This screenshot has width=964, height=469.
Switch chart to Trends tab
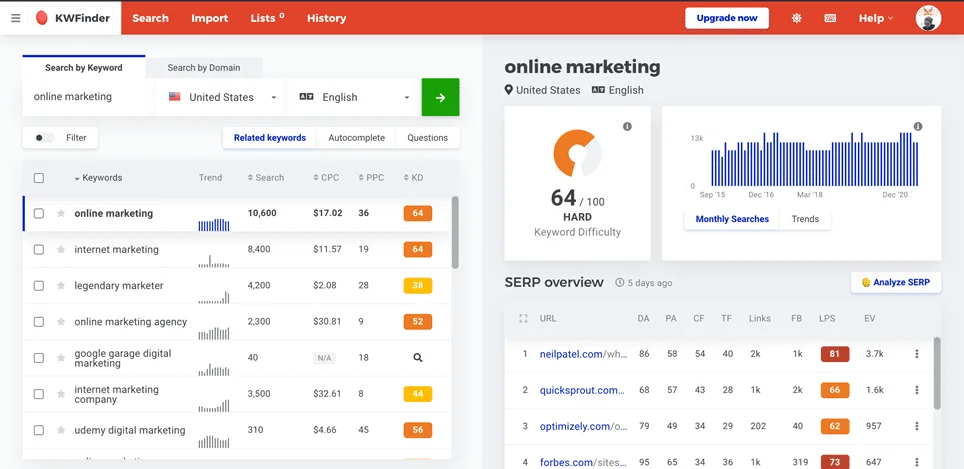(x=805, y=219)
